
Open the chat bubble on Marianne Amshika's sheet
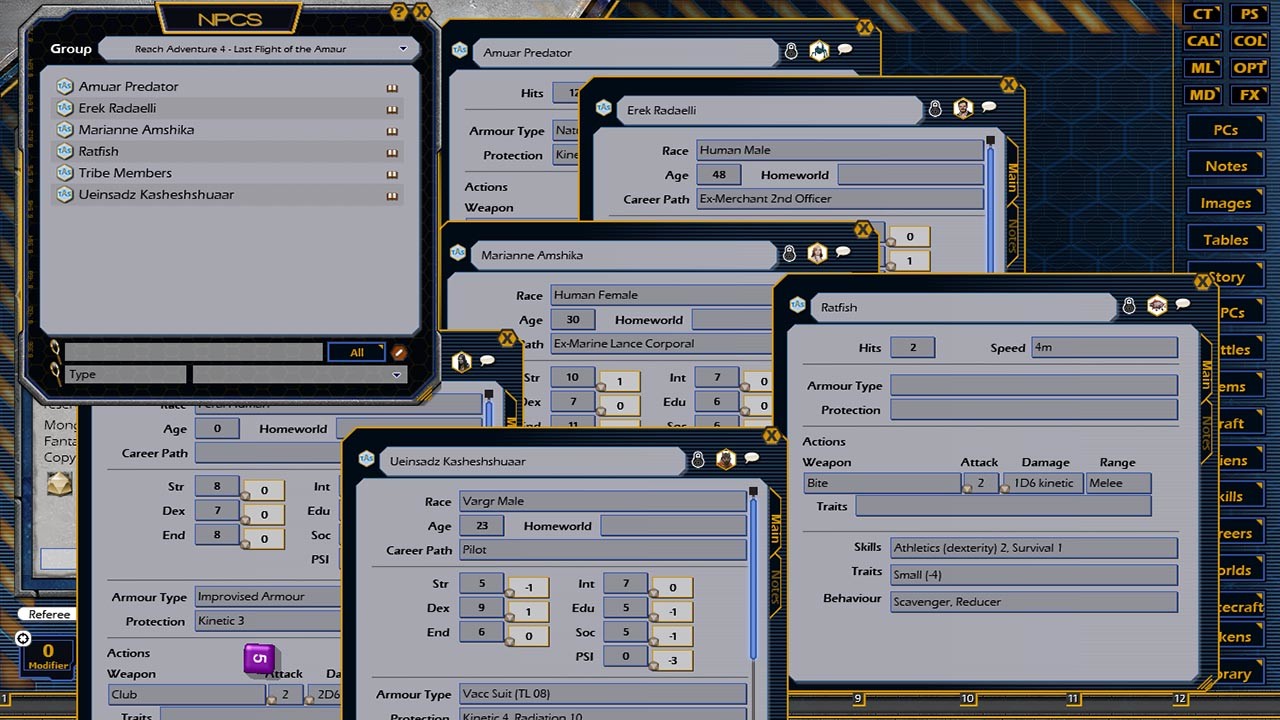click(x=844, y=253)
